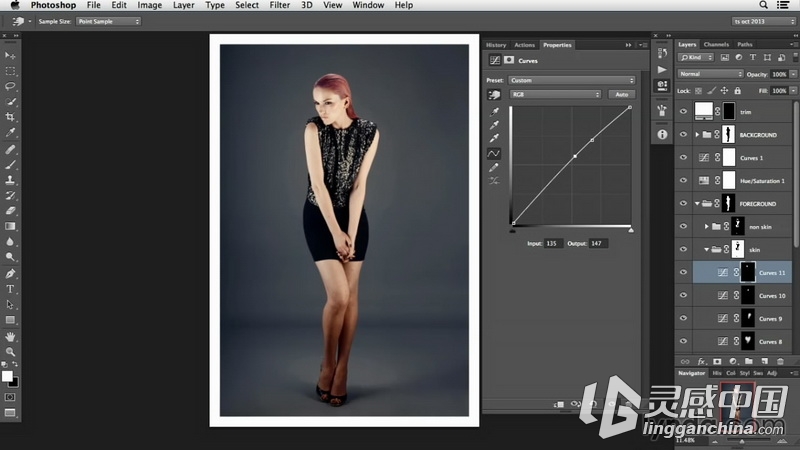Open the Actions play icon in dock
The height and width of the screenshot is (450, 800).
pyautogui.click(x=662, y=69)
